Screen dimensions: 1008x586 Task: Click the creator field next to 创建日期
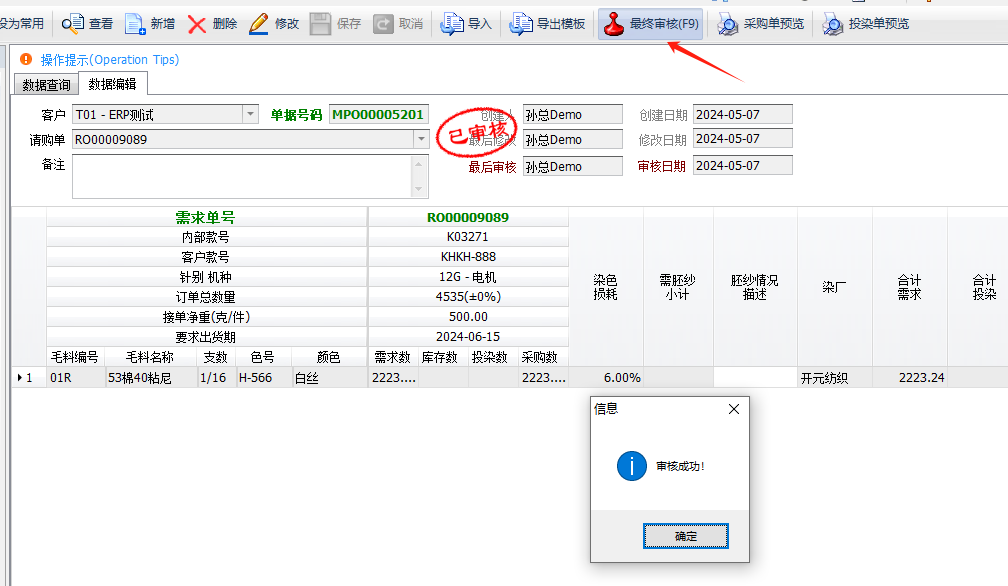[573, 114]
